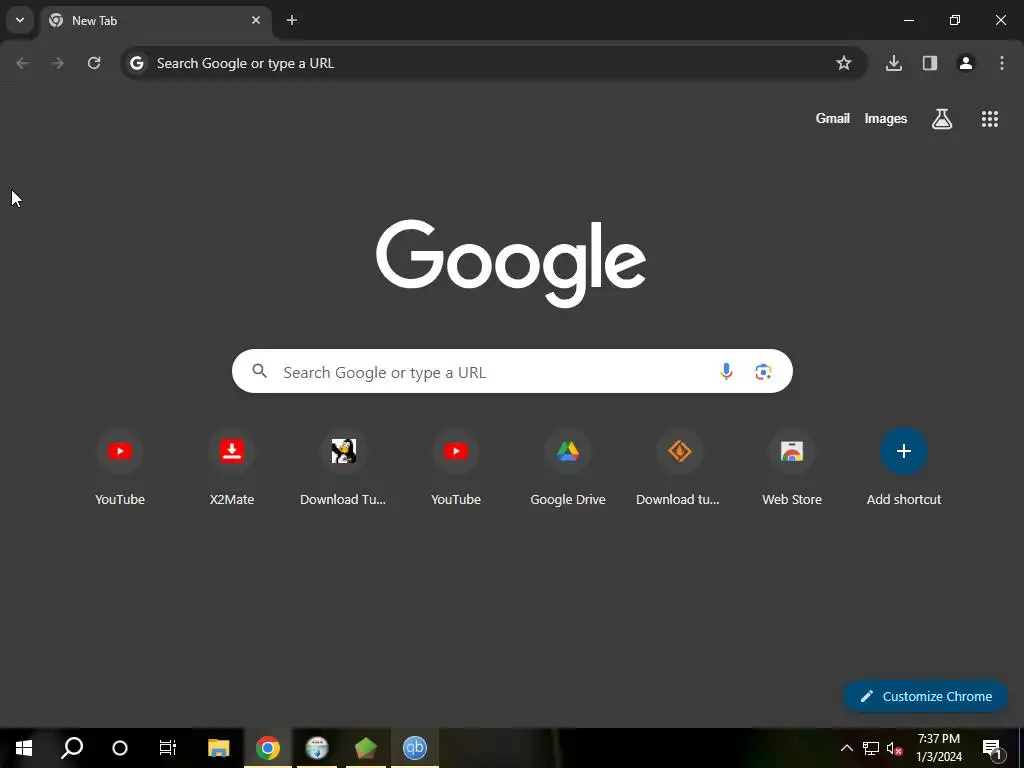Open the Windows Start menu
Viewport: 1024px width, 768px height.
pyautogui.click(x=24, y=748)
